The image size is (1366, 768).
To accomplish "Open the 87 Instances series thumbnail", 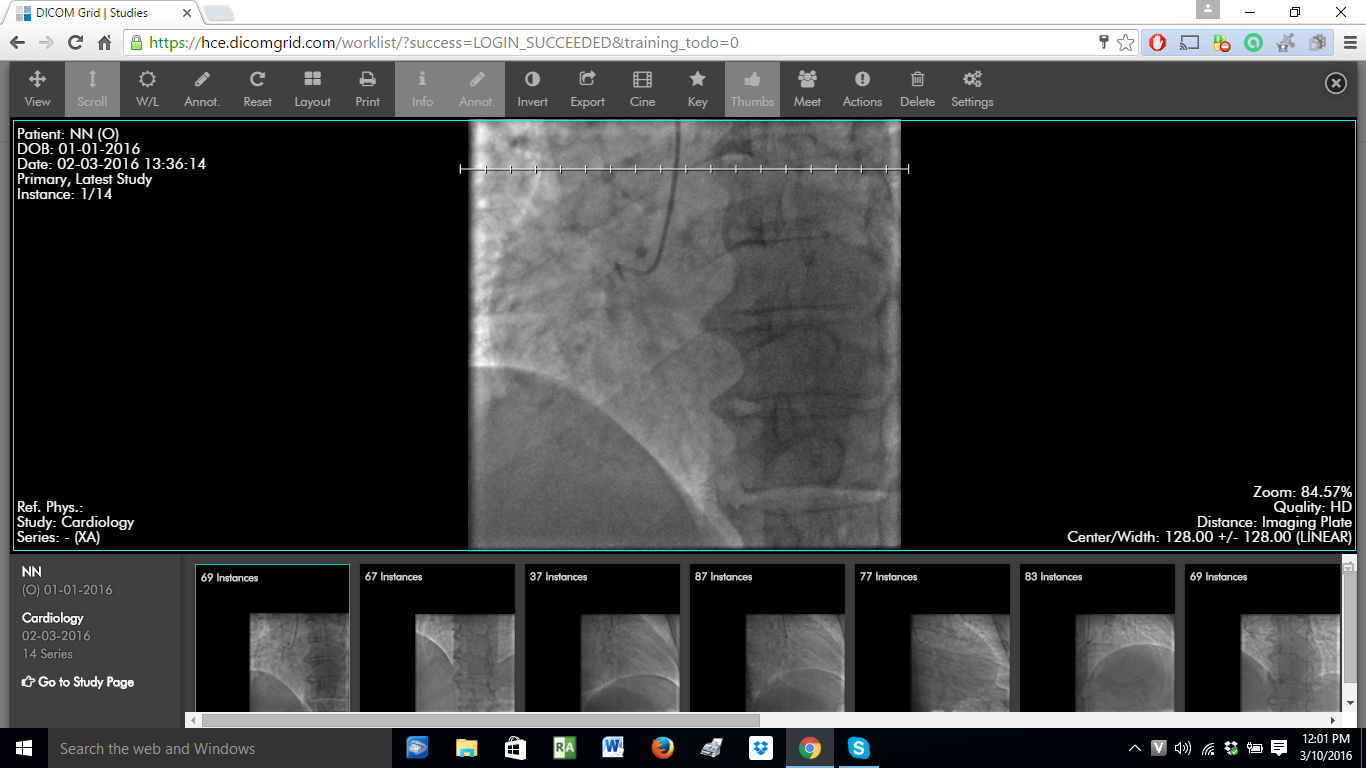I will pos(767,638).
